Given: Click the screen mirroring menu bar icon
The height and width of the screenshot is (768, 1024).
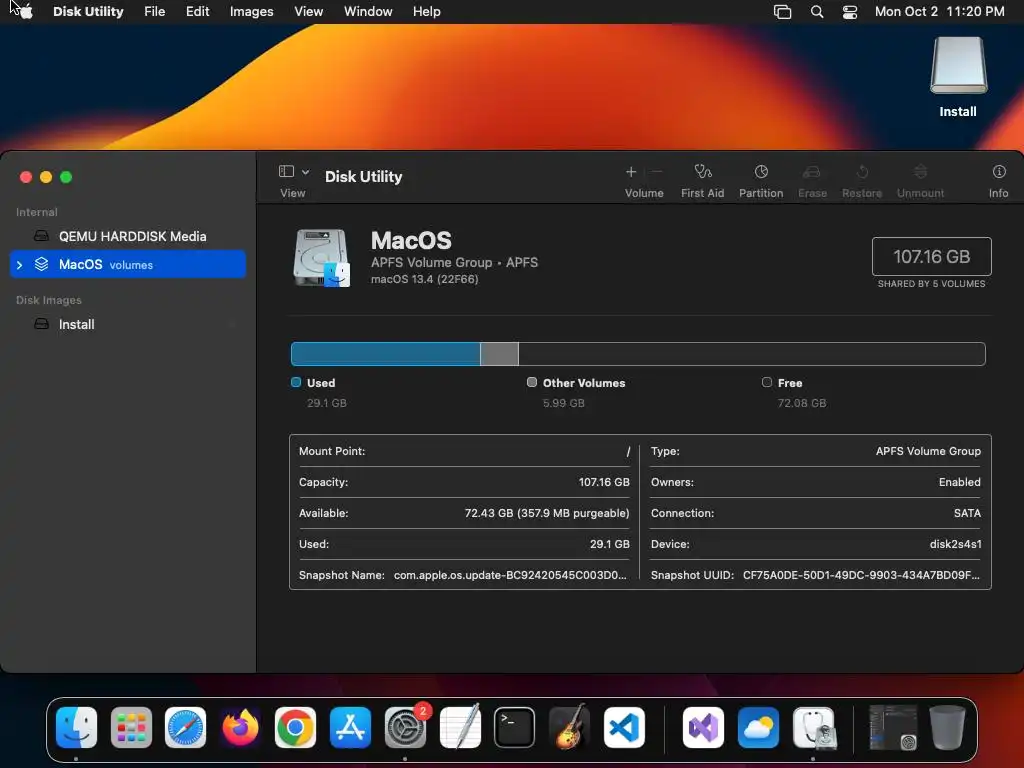Looking at the screenshot, I should tap(782, 12).
